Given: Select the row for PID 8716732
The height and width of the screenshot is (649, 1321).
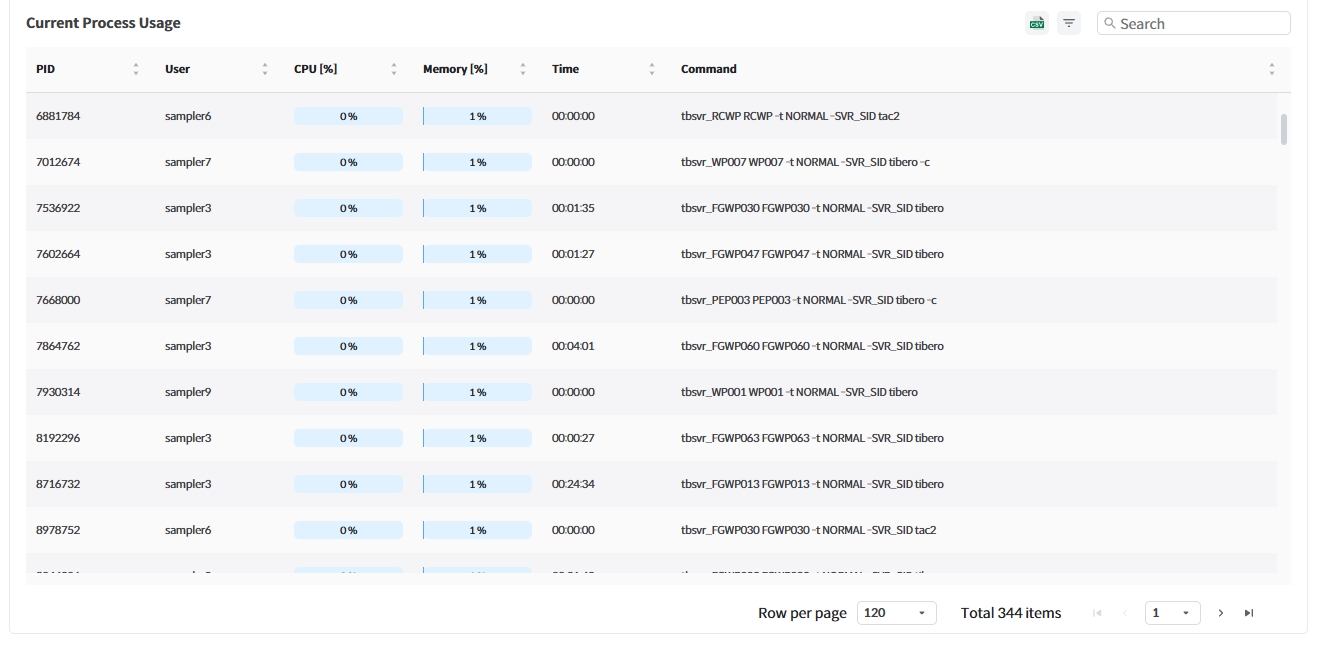Looking at the screenshot, I should tap(58, 484).
